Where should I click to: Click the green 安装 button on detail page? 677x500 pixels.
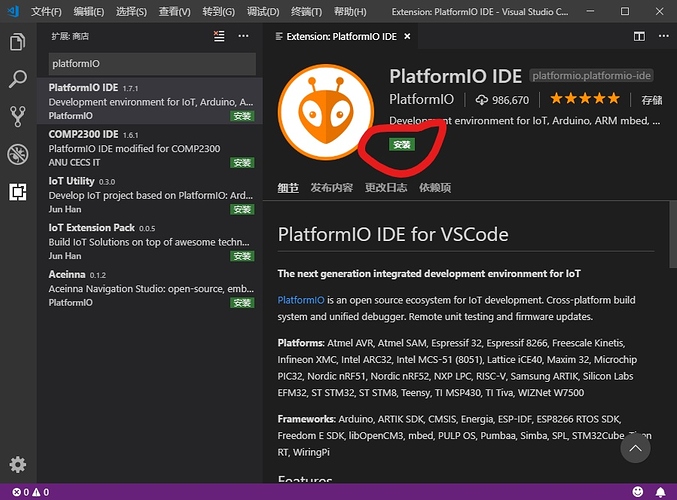[402, 145]
